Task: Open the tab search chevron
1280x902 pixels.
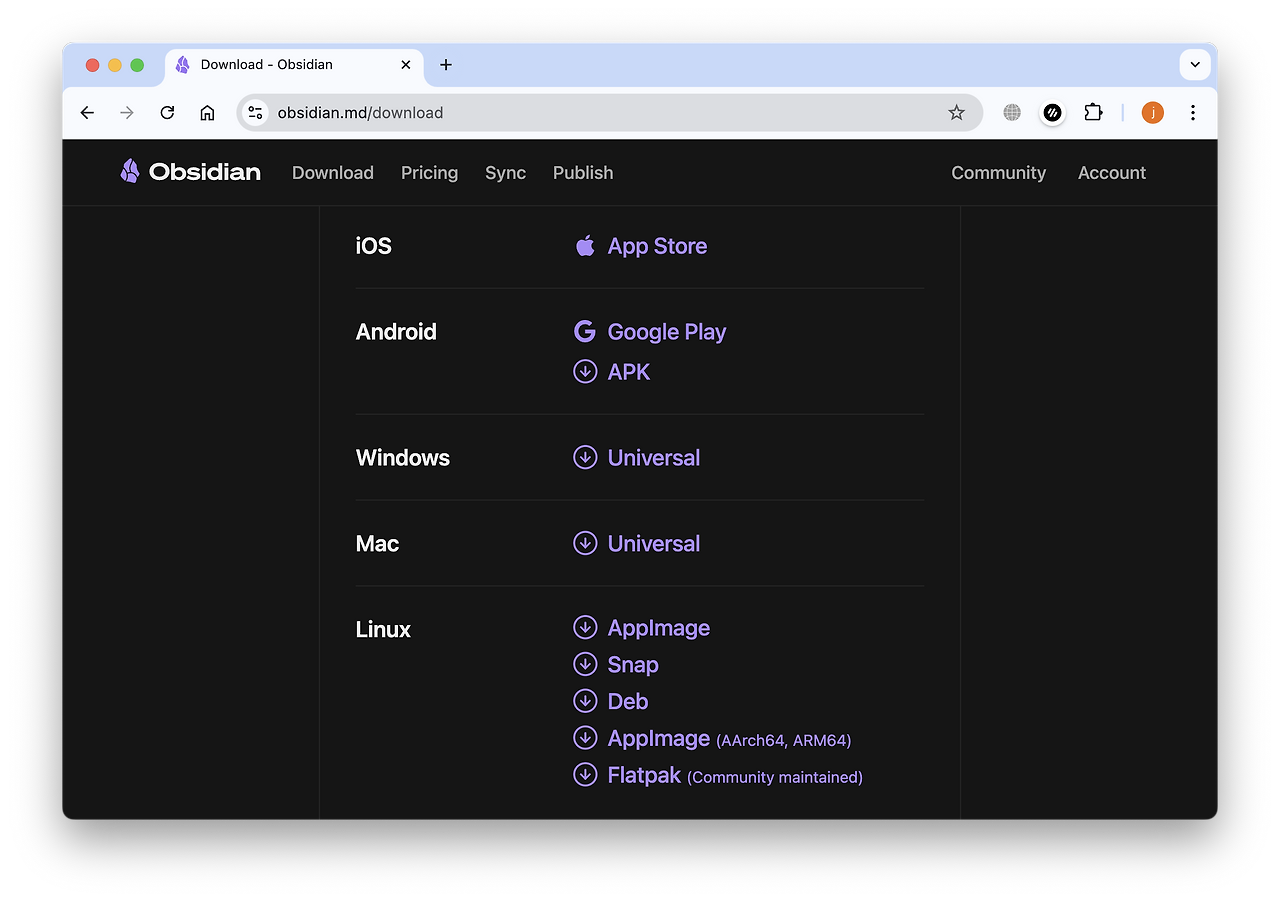Action: (1194, 64)
